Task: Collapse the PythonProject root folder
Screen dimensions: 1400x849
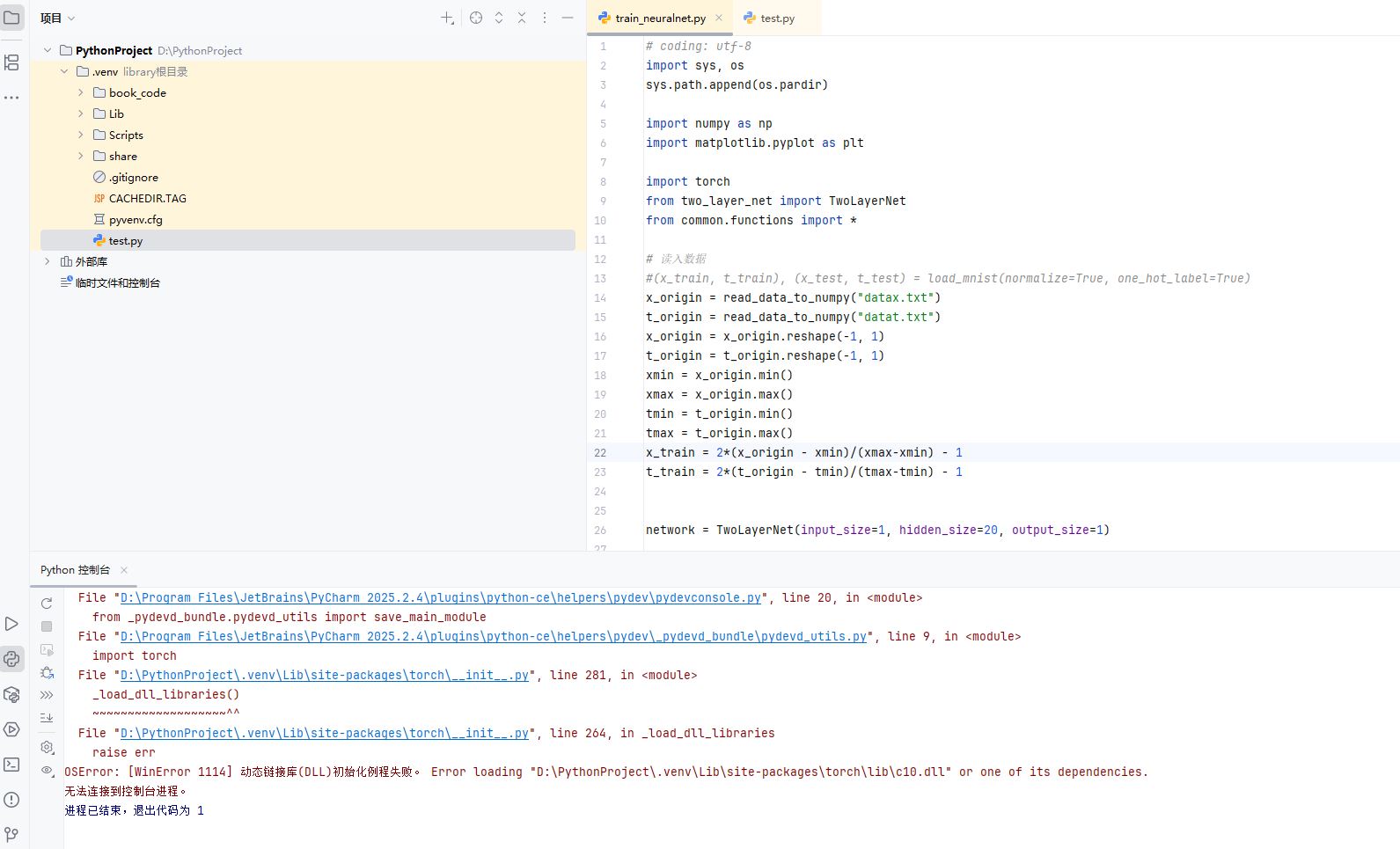Action: 48,50
